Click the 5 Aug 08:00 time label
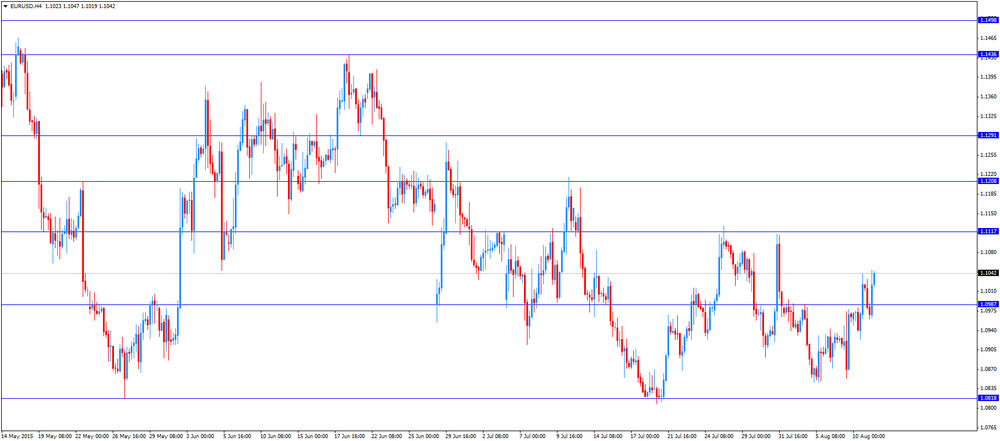This screenshot has height=441, width=1000. (x=830, y=436)
